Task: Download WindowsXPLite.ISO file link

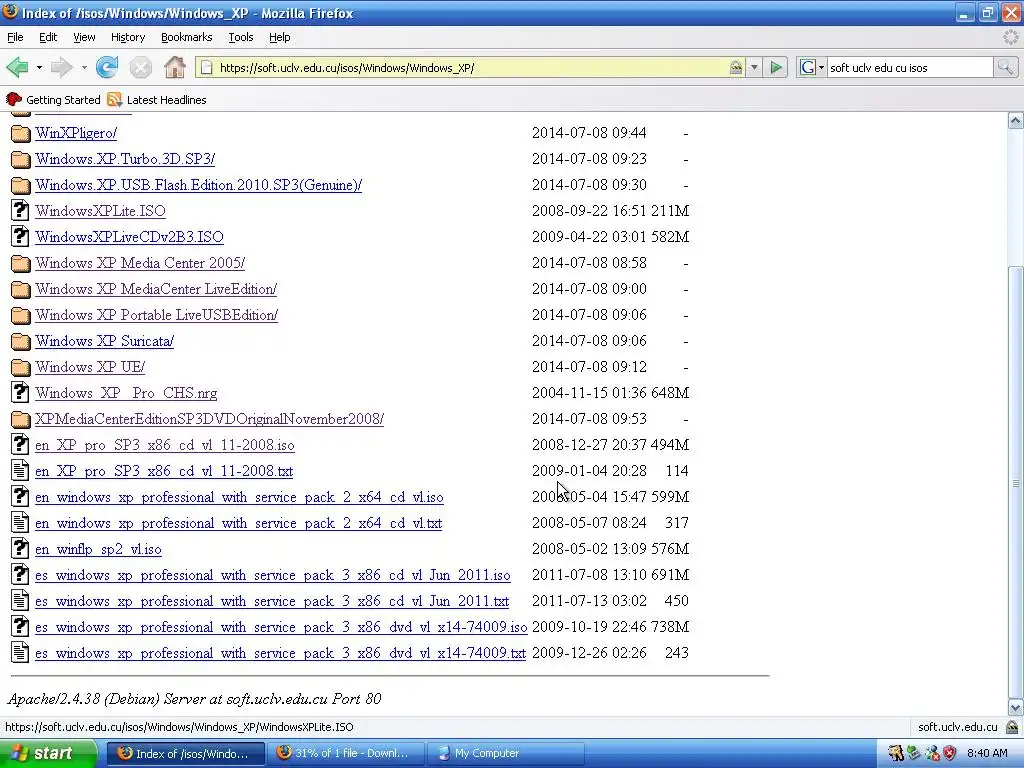Action: tap(100, 211)
